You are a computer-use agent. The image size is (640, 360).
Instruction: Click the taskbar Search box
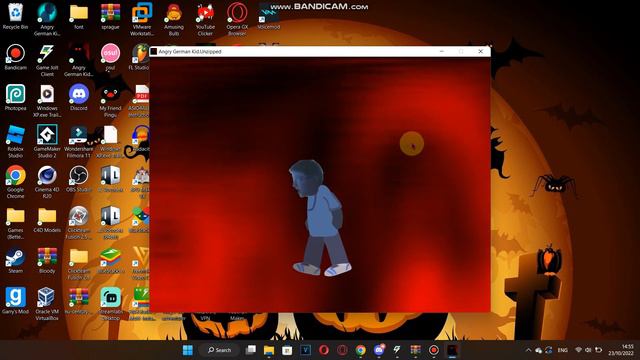(x=219, y=350)
